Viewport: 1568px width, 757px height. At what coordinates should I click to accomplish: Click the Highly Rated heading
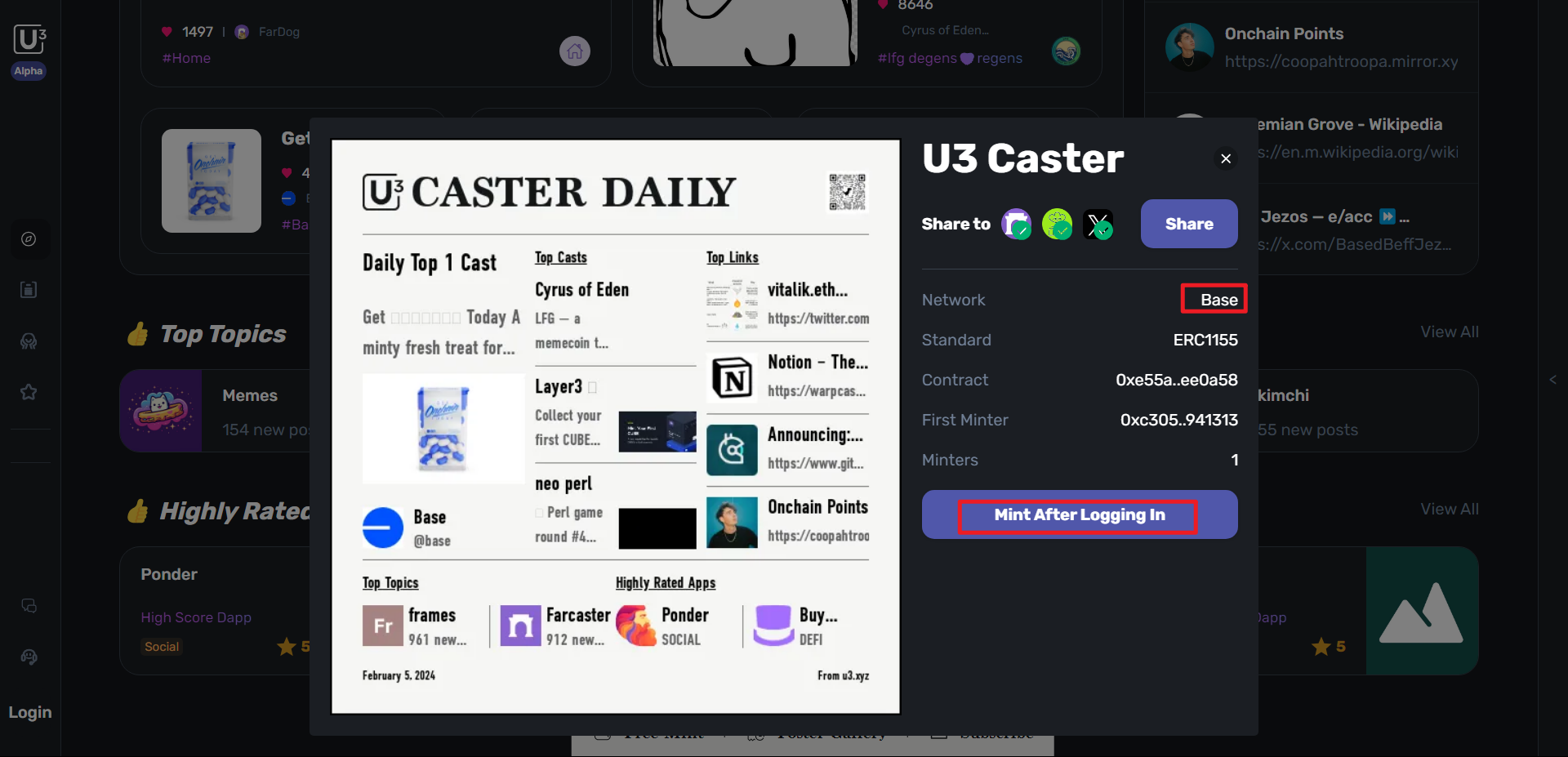pyautogui.click(x=219, y=511)
